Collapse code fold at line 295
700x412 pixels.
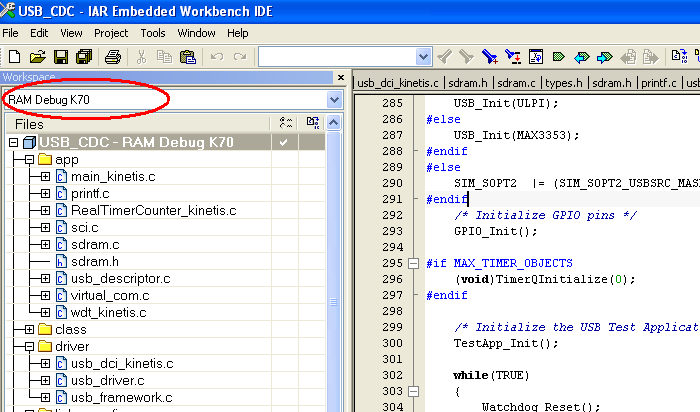pos(413,263)
